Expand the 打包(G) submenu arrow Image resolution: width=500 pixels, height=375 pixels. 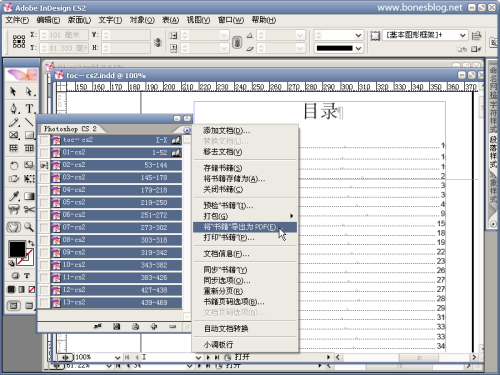[292, 216]
